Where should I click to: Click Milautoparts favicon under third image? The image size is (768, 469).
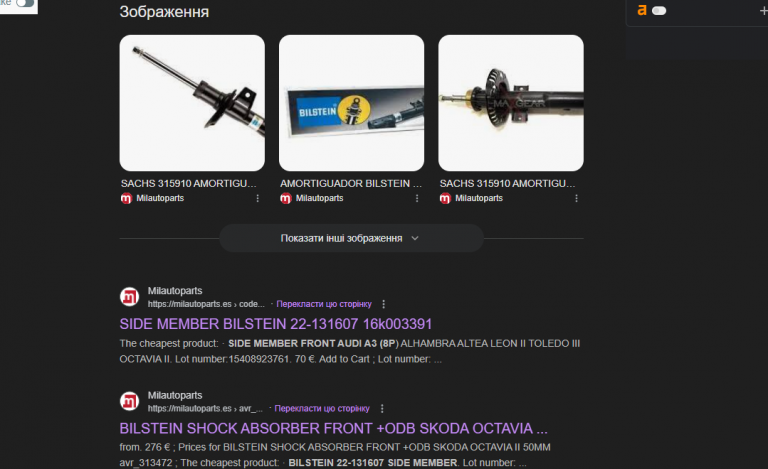pos(445,198)
